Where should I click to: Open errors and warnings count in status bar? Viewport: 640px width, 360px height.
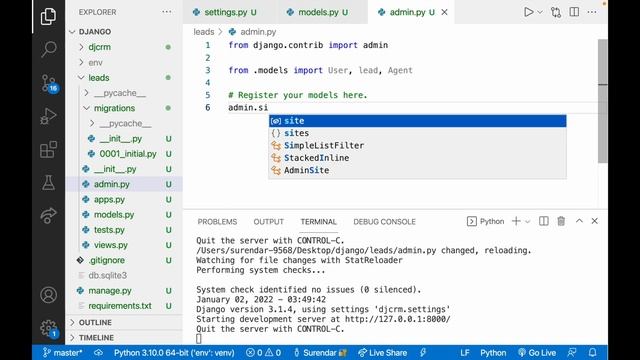click(263, 353)
